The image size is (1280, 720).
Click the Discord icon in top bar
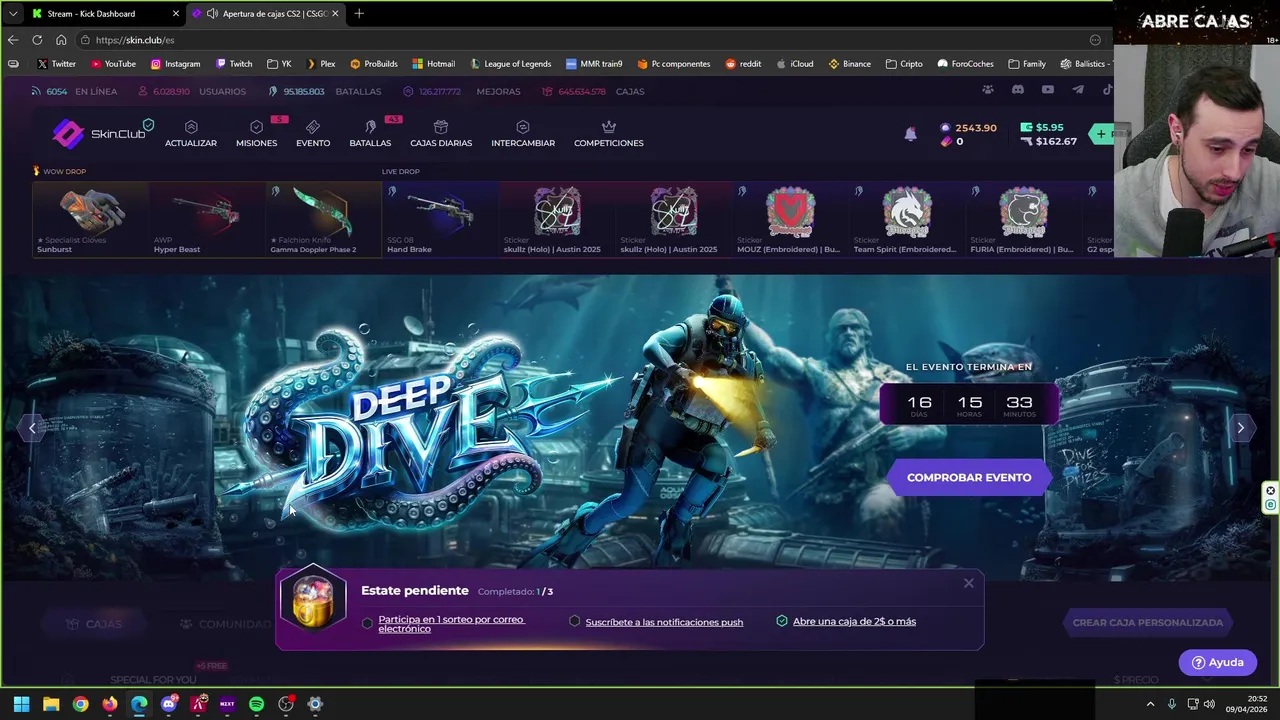point(1017,90)
